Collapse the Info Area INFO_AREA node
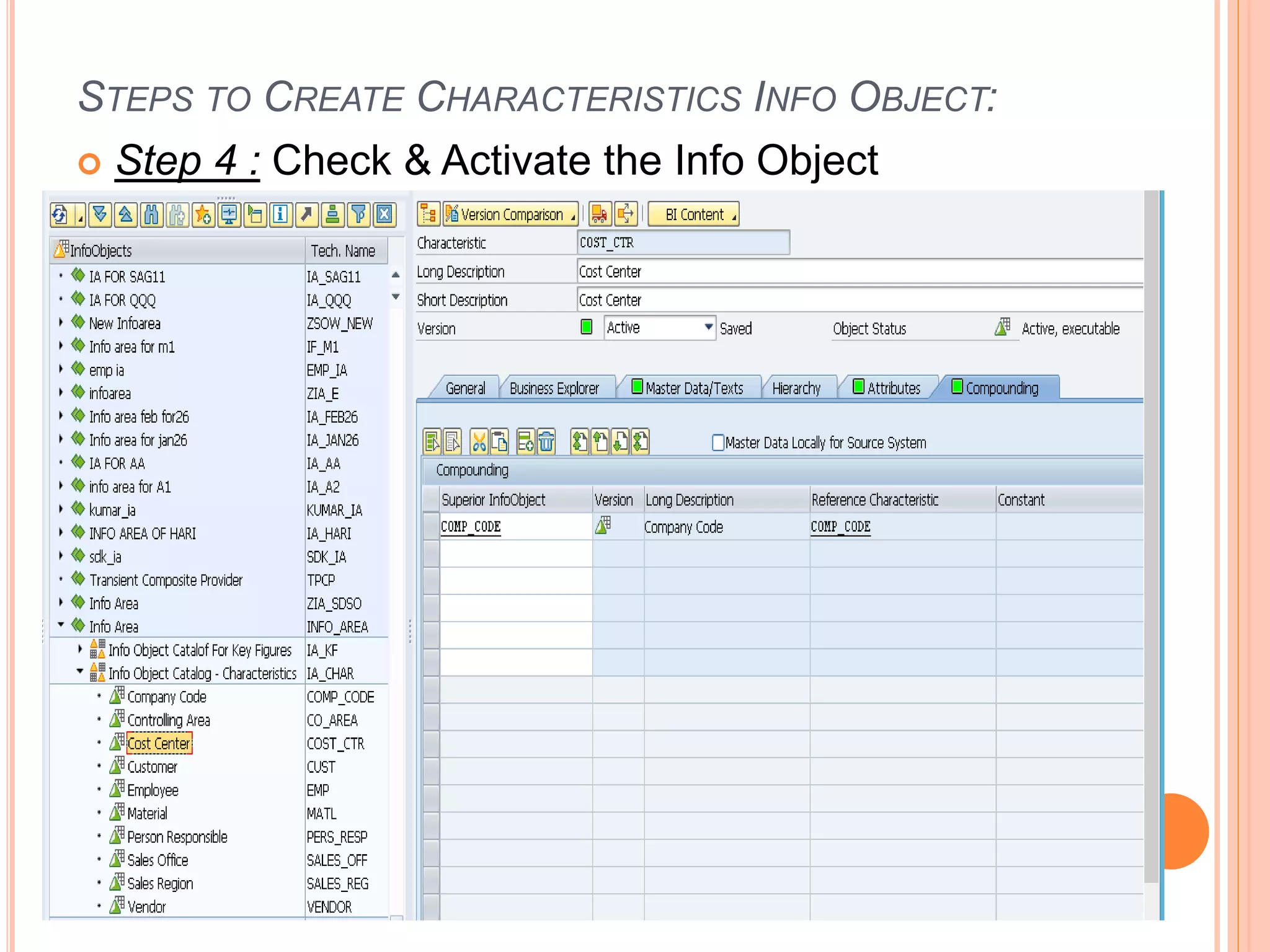This screenshot has width=1270, height=952. click(x=61, y=625)
